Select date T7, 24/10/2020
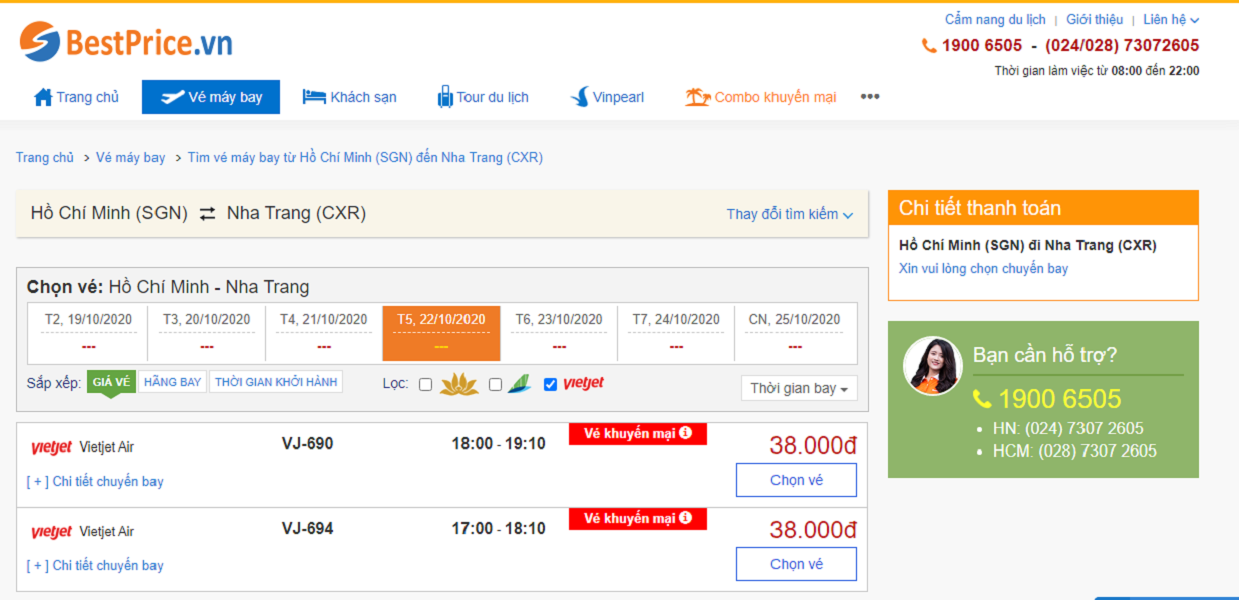 (676, 332)
